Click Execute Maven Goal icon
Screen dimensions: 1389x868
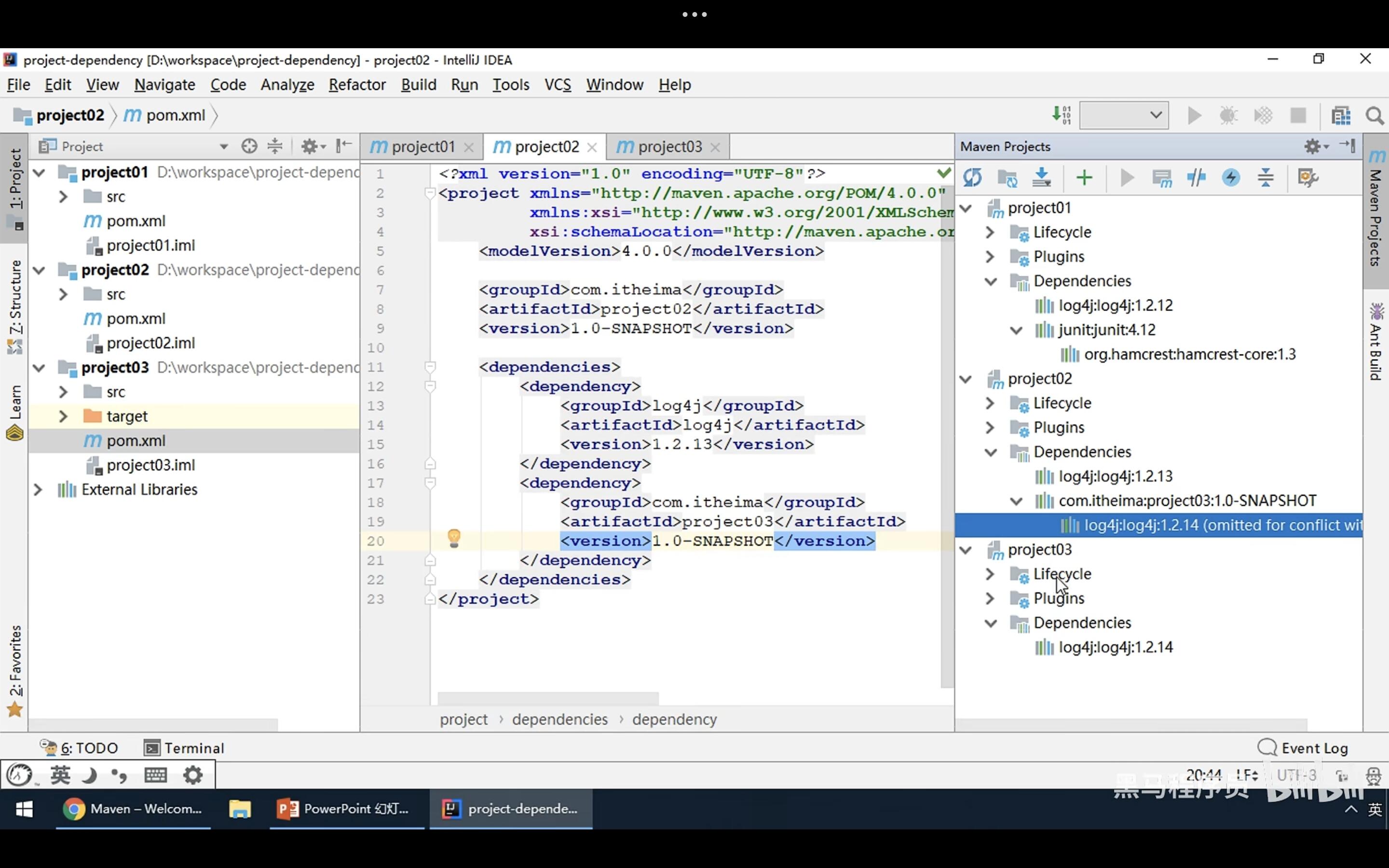click(1162, 178)
